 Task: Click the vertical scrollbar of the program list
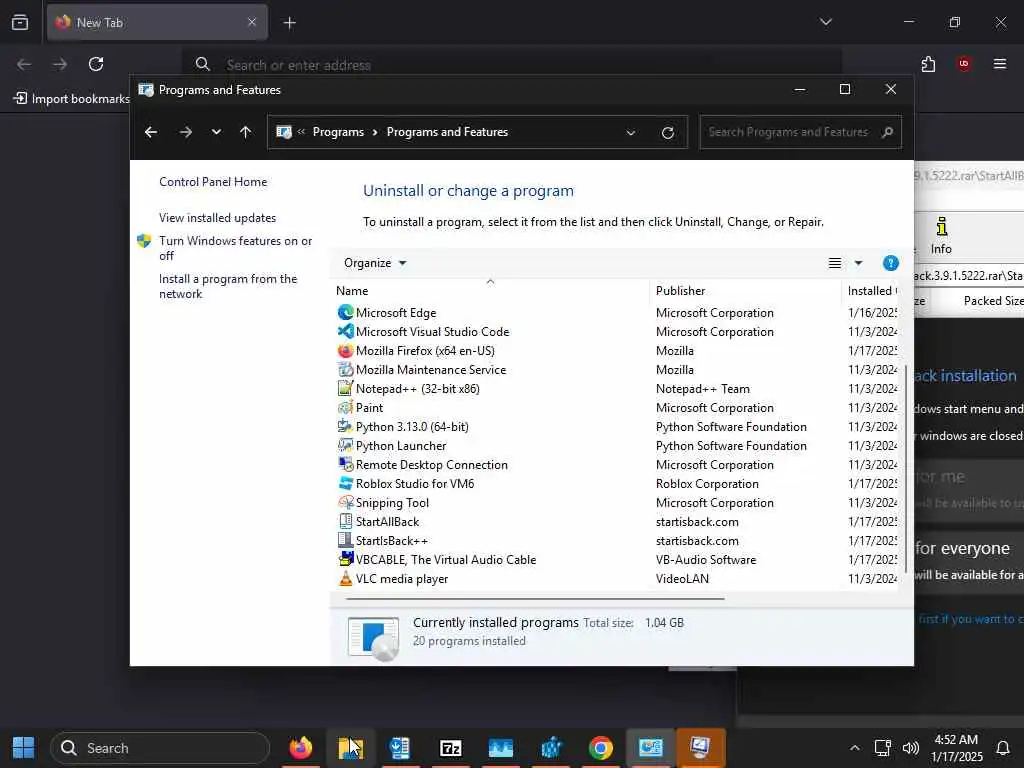pyautogui.click(x=905, y=469)
